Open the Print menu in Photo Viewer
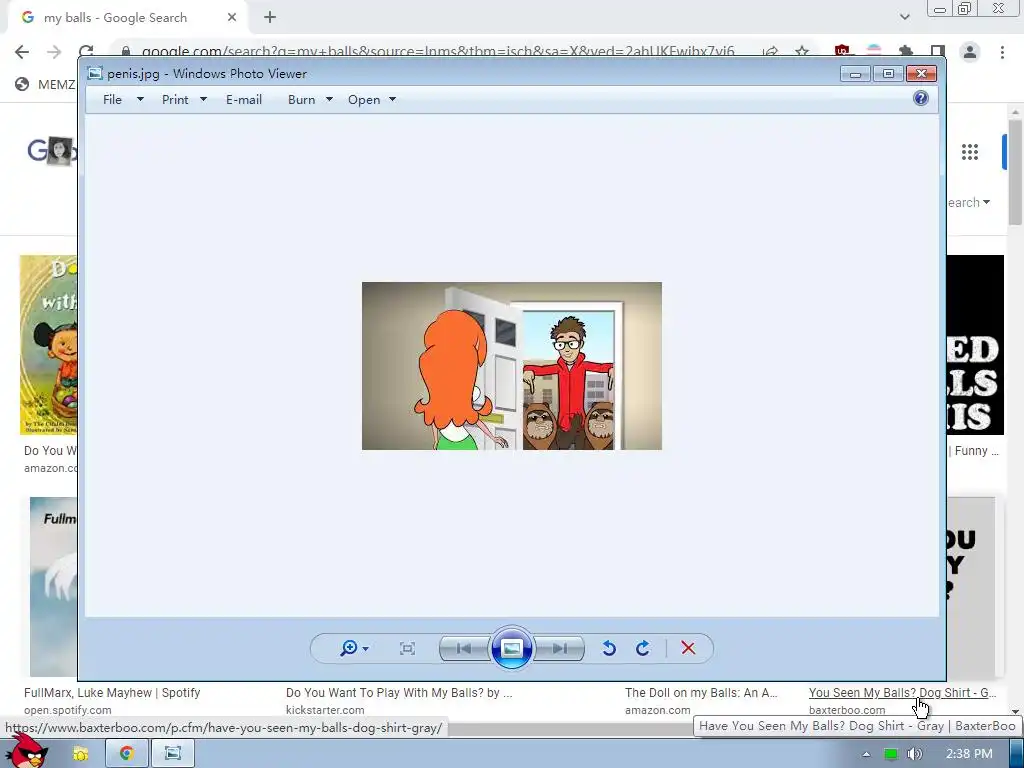 175,99
